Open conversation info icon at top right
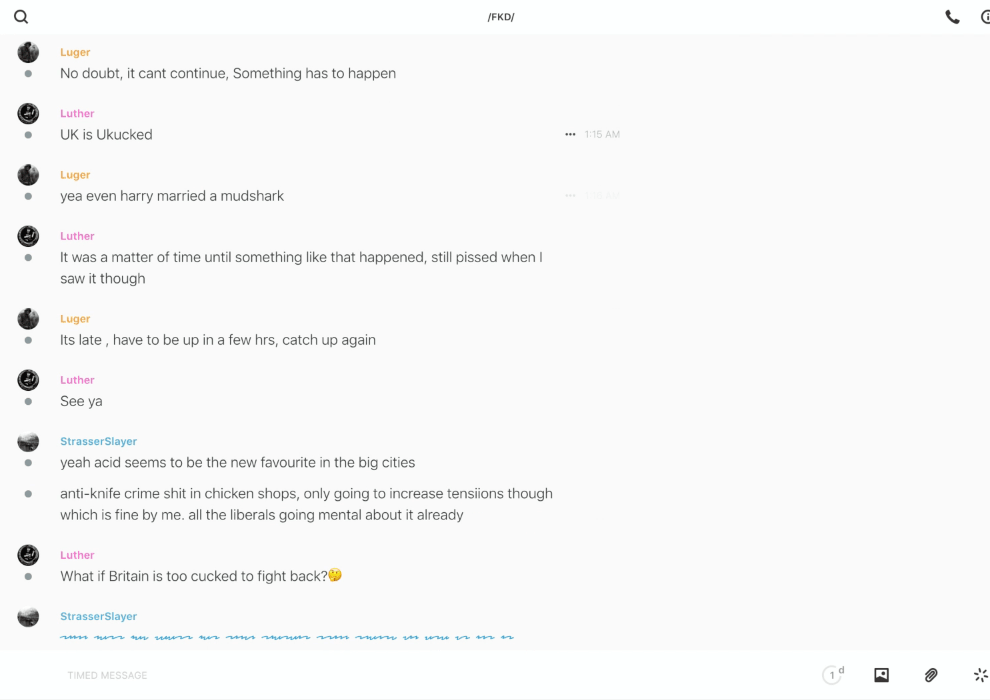This screenshot has height=700, width=990. 985,17
